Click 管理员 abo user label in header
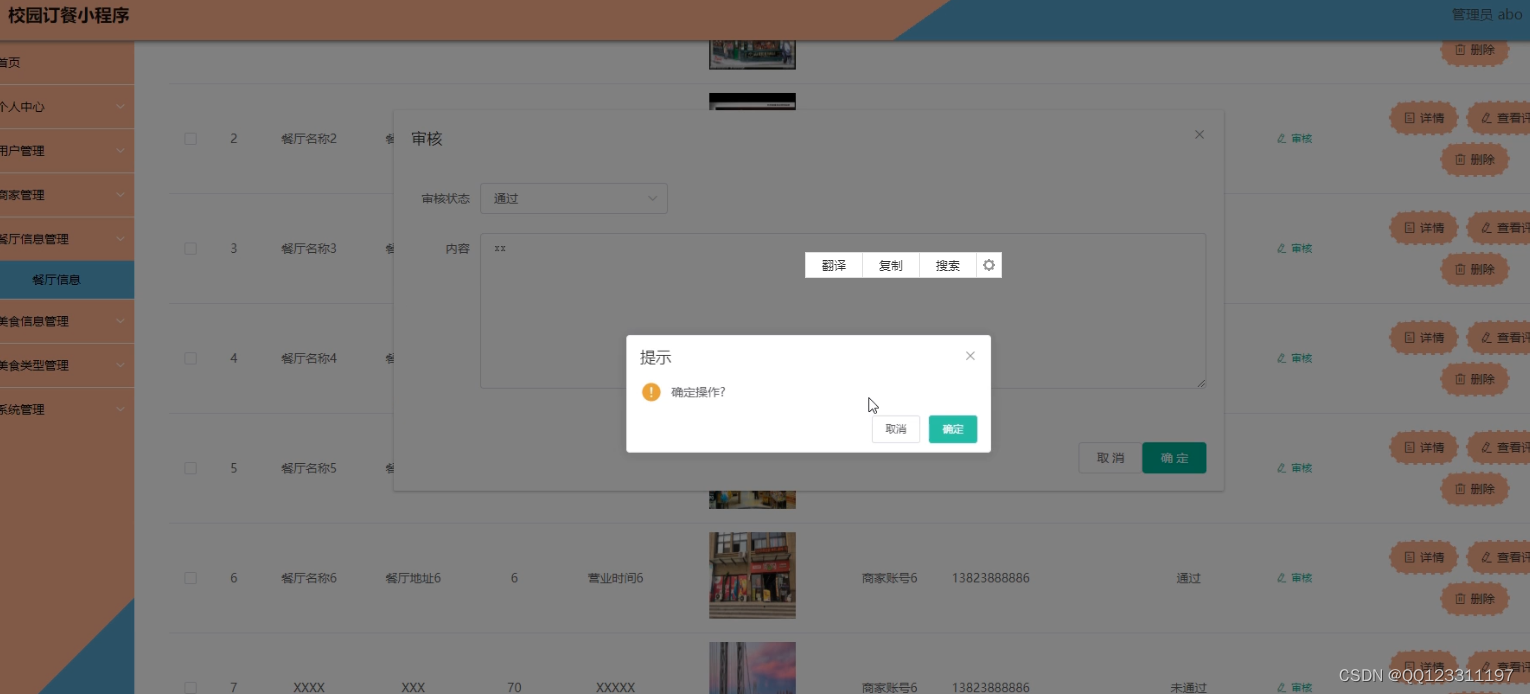The height and width of the screenshot is (694, 1530). point(1486,14)
